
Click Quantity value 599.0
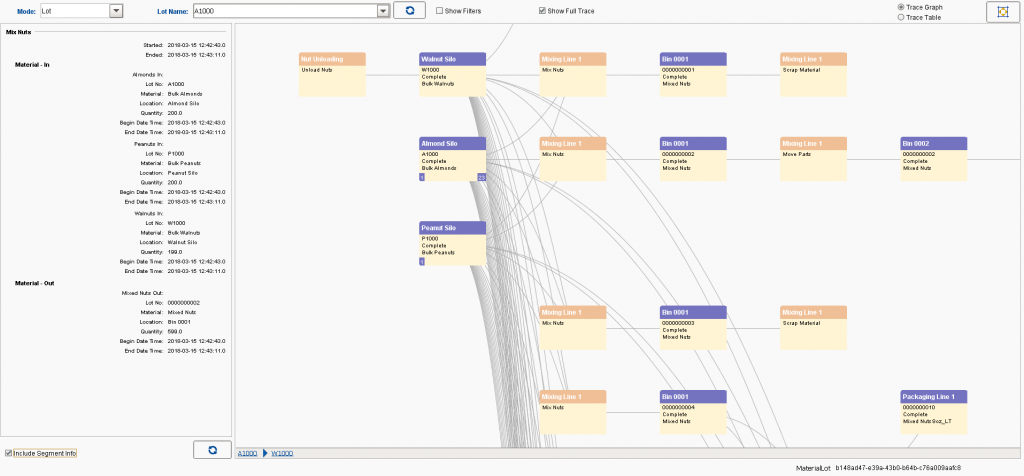pyautogui.click(x=175, y=332)
